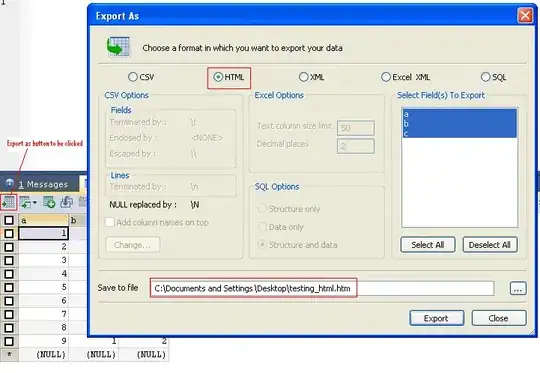Click the Select All button
This screenshot has height=373, width=540.
428,245
